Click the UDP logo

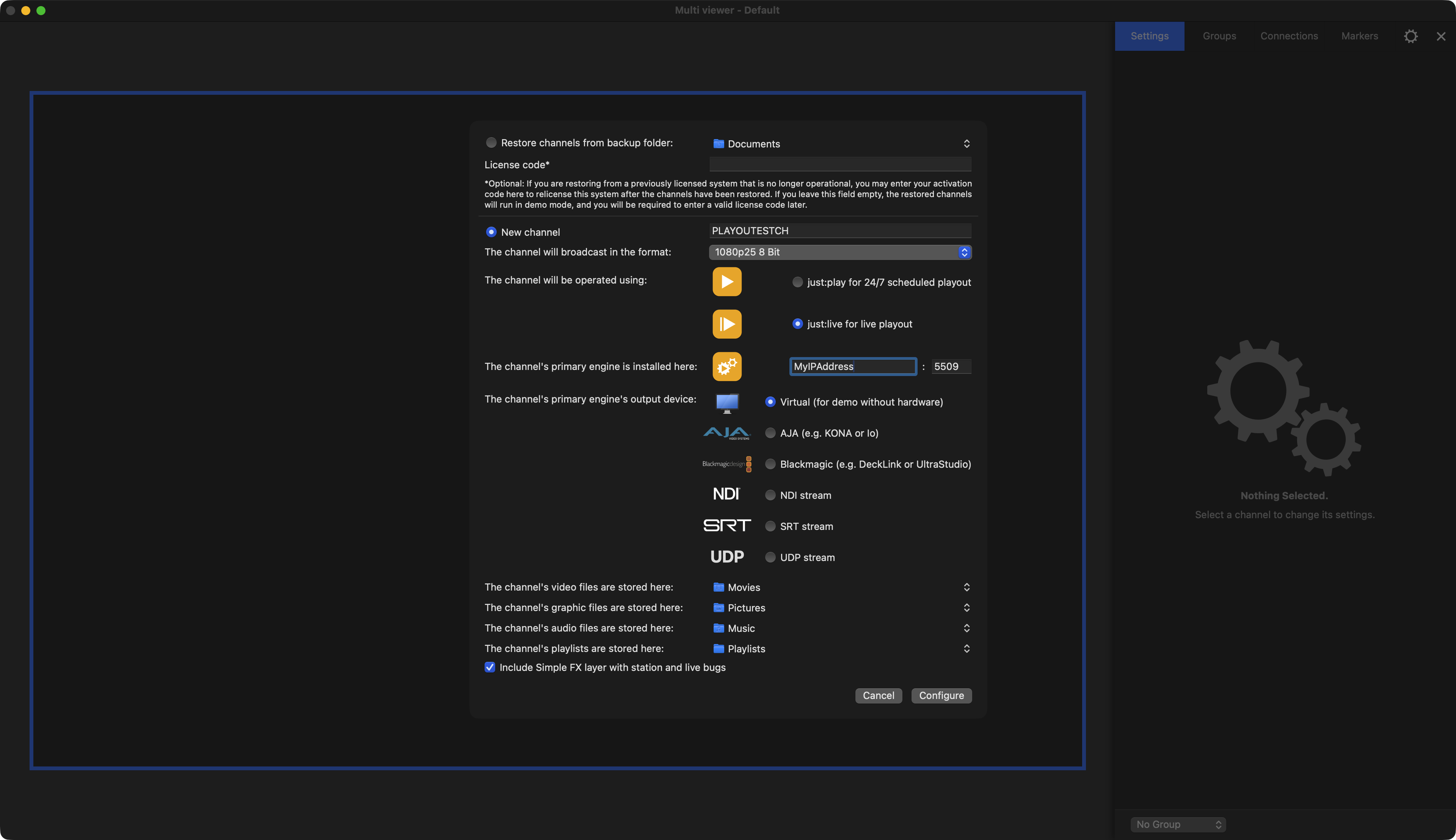(726, 557)
